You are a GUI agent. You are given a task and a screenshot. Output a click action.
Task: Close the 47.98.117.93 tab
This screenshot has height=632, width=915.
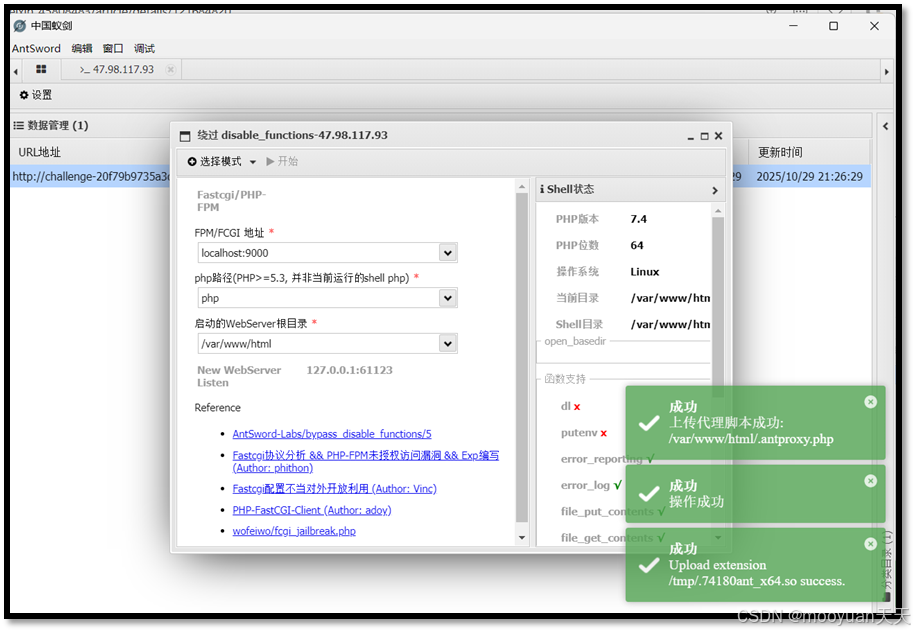coord(170,69)
